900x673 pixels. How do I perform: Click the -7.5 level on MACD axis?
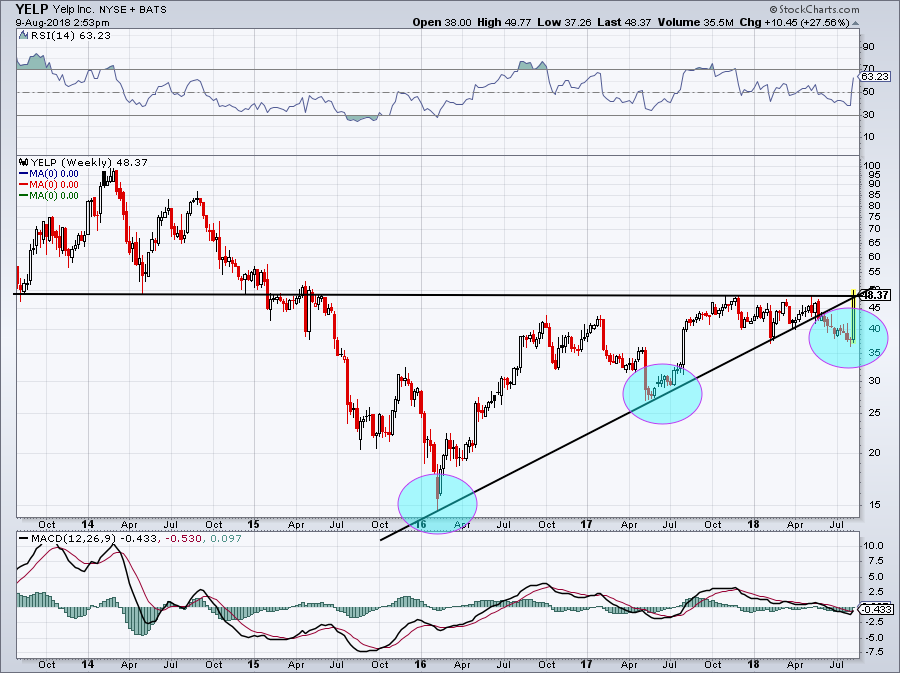(872, 652)
